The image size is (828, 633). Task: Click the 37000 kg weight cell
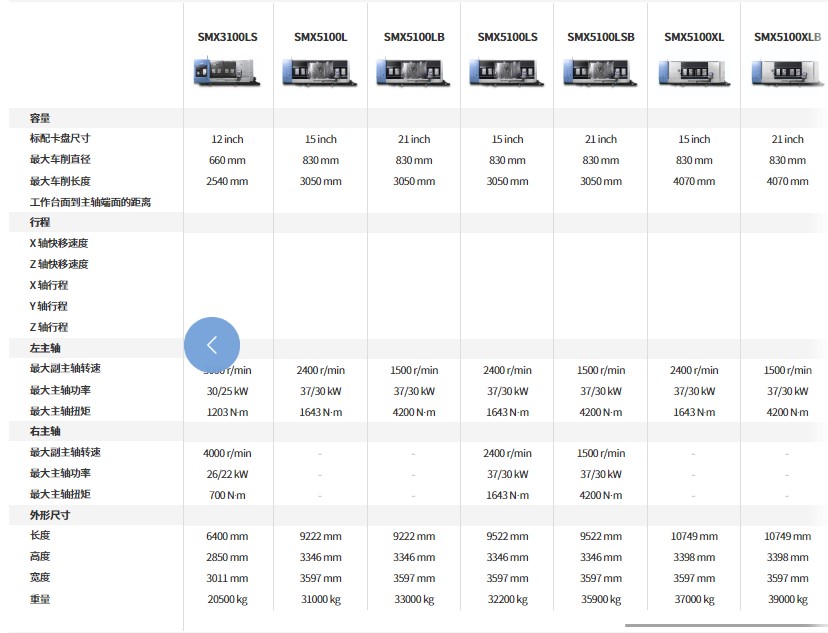694,600
